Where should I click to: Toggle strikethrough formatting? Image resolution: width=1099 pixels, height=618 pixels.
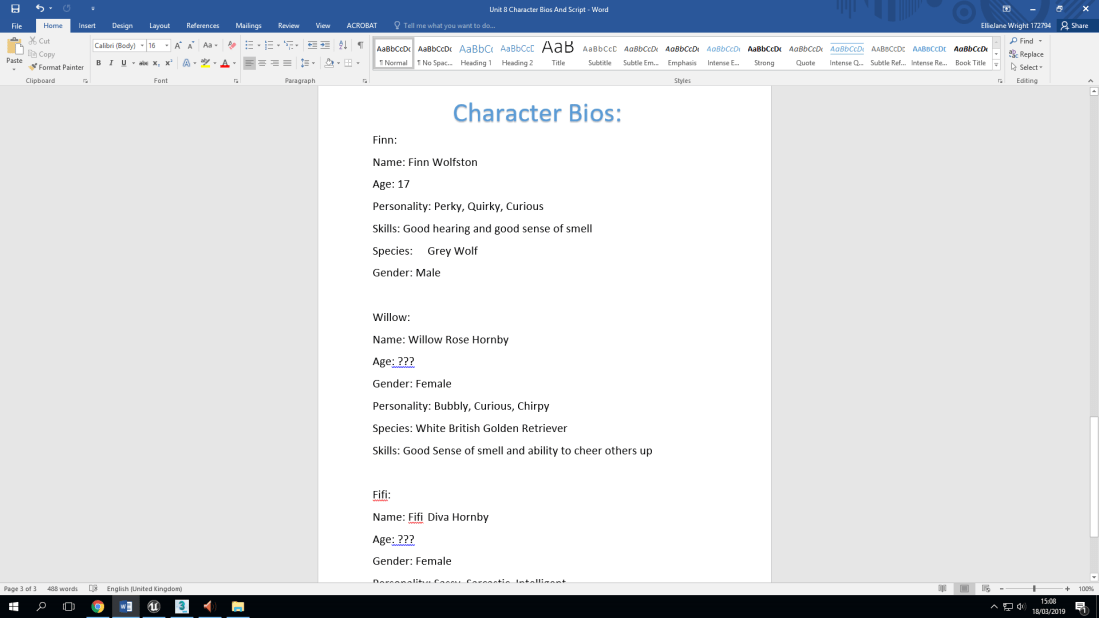tap(143, 63)
